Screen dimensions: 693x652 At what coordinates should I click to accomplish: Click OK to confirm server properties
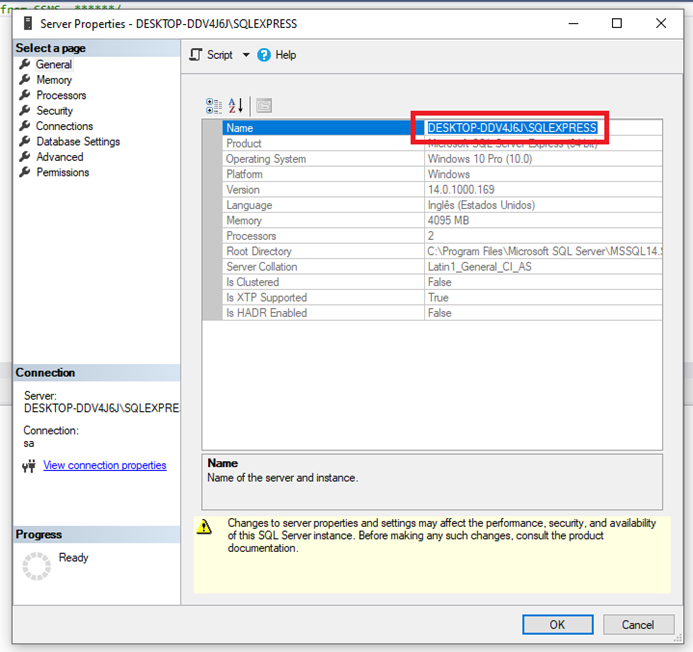coord(558,625)
